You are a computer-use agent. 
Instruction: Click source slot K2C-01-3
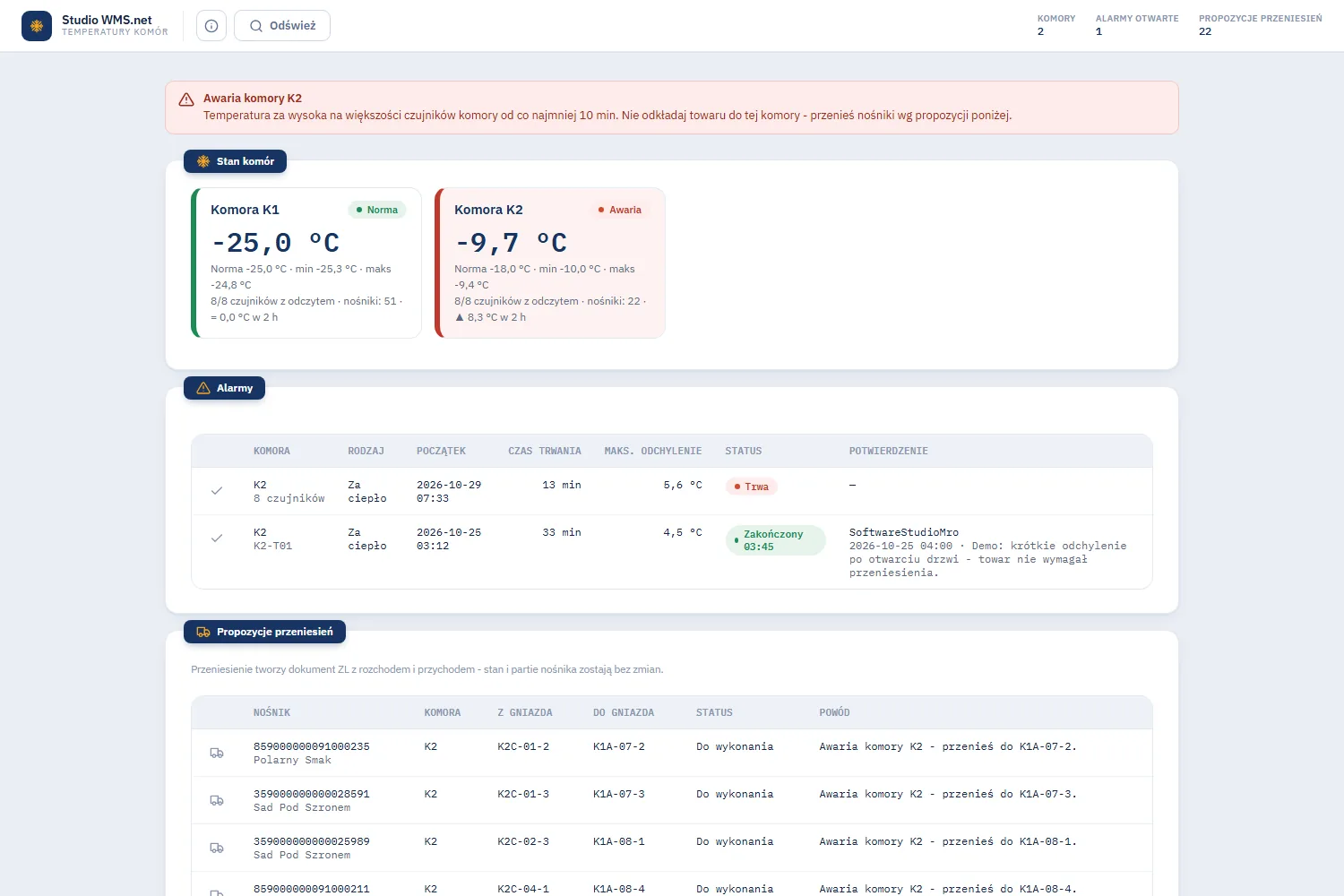[x=523, y=794]
